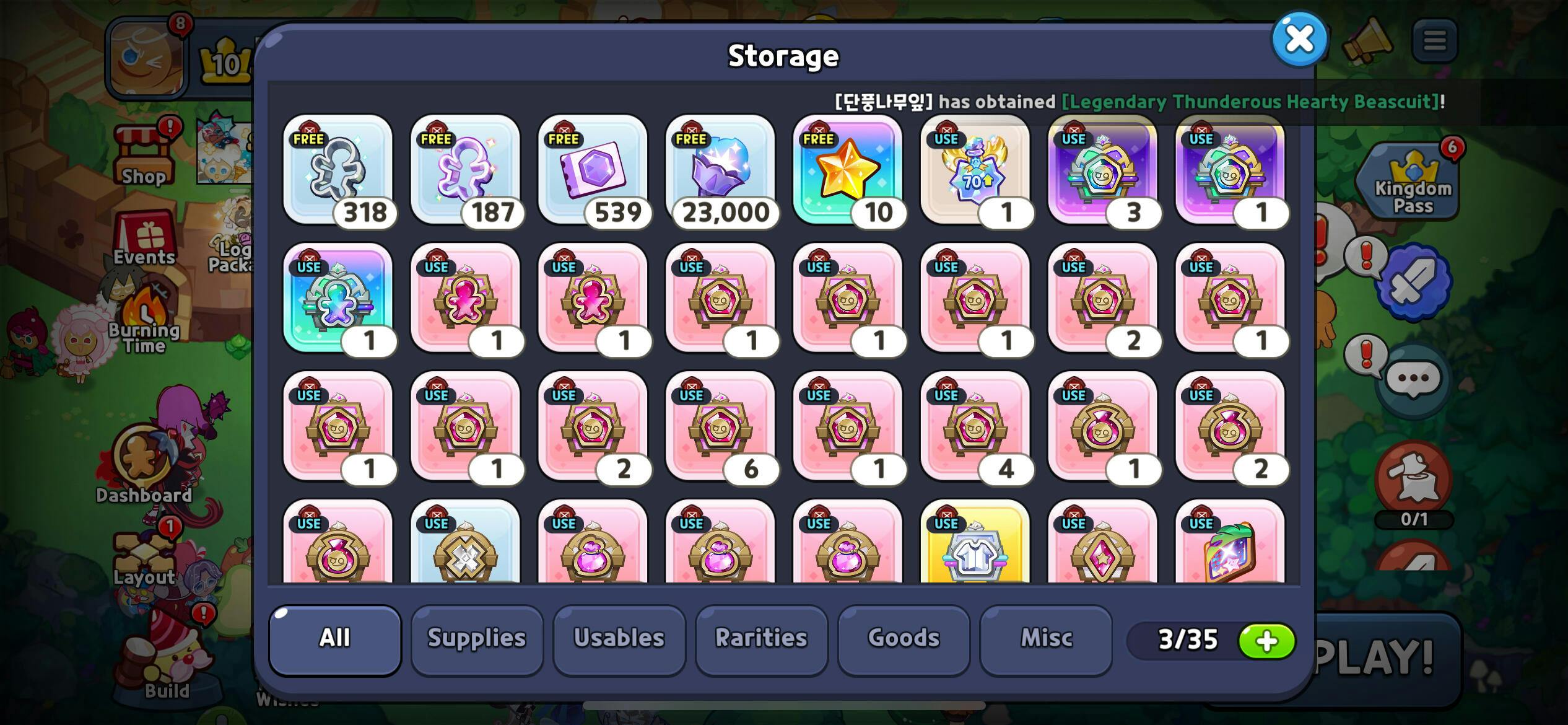Open the hamburger menu in top right
The height and width of the screenshot is (725, 1568).
point(1434,41)
